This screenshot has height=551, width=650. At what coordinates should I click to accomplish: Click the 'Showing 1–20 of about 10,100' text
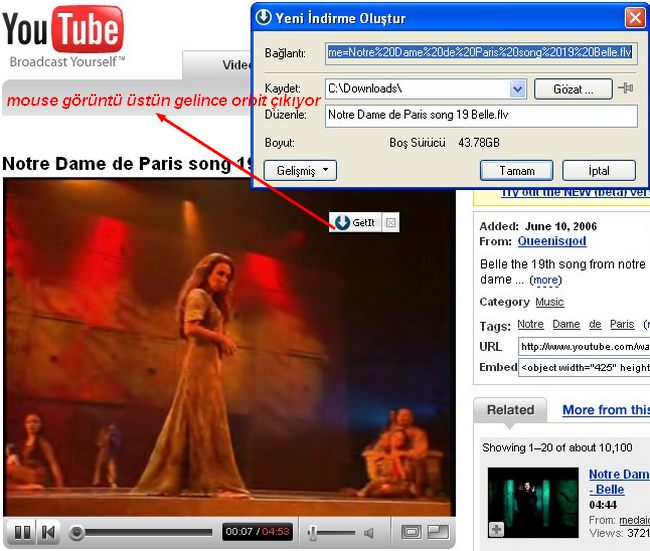(x=557, y=448)
